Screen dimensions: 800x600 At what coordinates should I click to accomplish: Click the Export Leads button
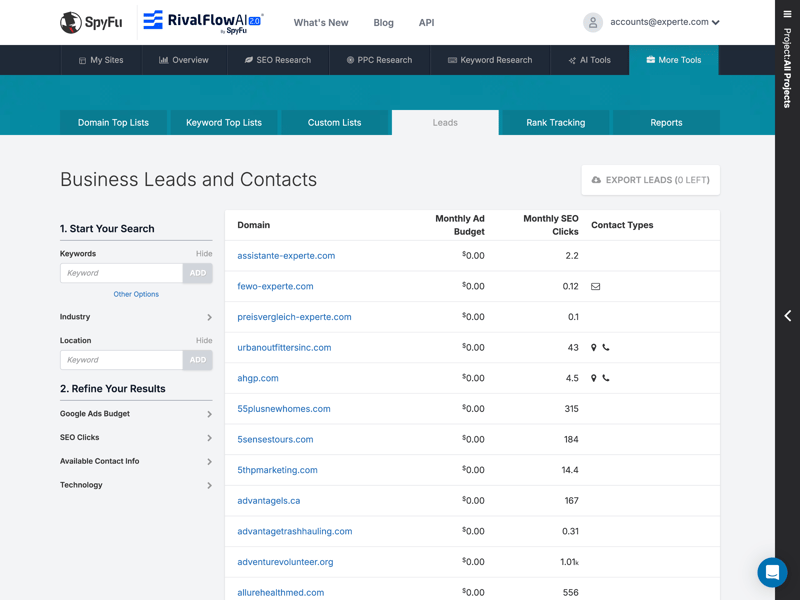[650, 180]
